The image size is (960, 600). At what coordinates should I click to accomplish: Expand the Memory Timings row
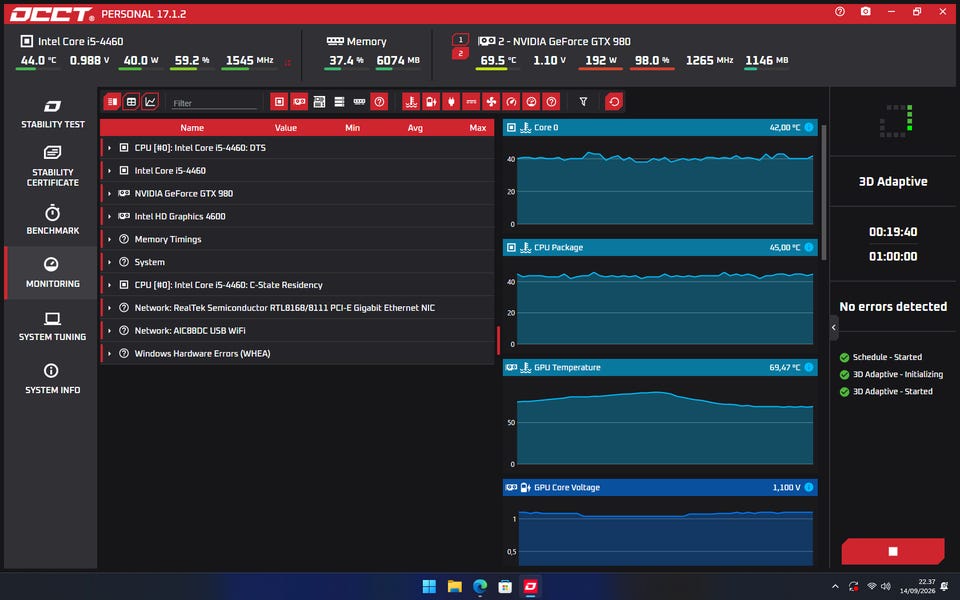coord(110,239)
